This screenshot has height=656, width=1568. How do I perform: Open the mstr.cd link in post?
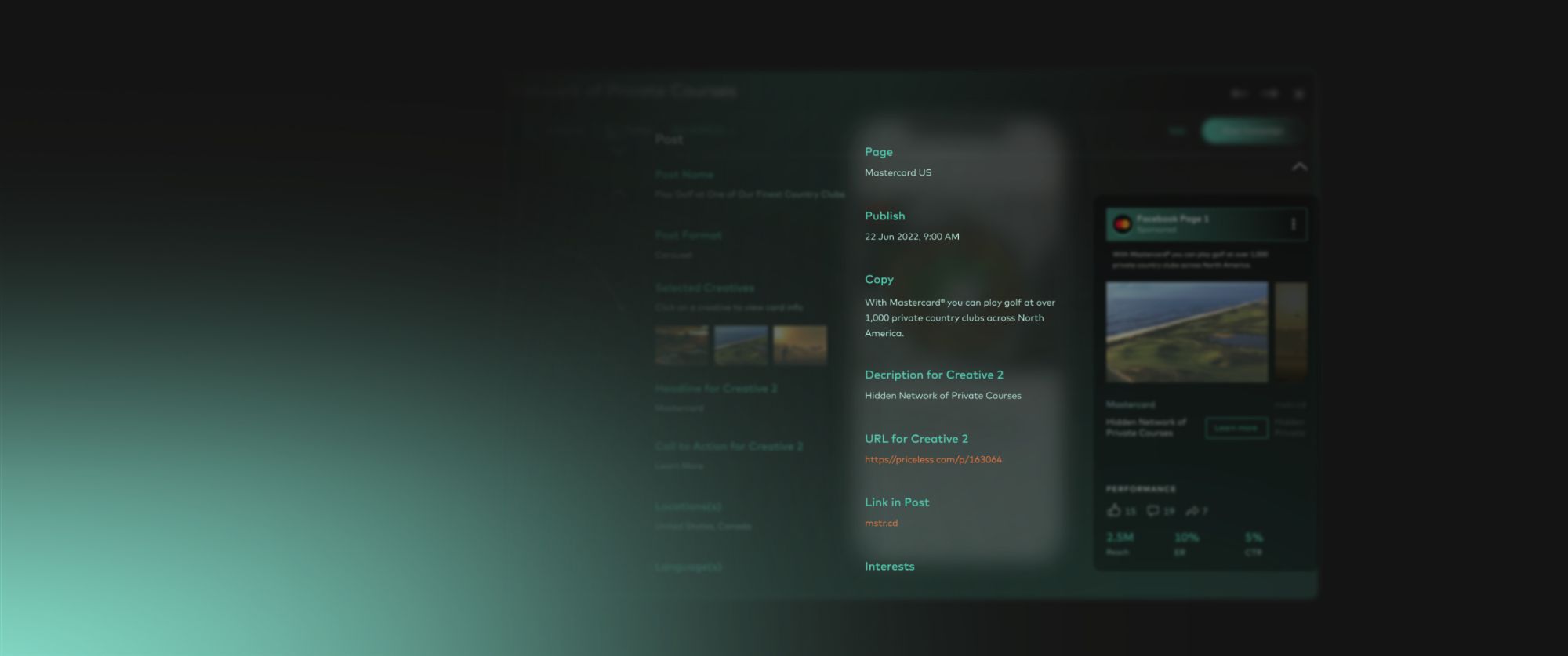coord(881,524)
